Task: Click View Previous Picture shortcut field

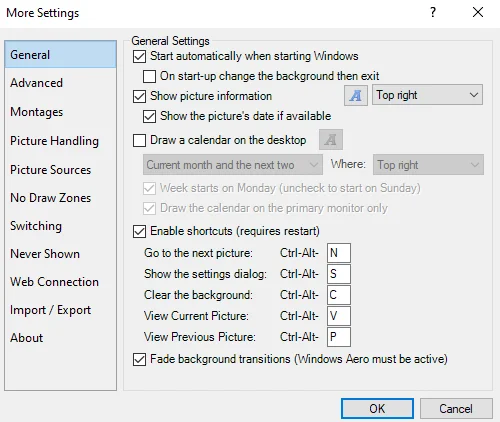Action: 339,337
